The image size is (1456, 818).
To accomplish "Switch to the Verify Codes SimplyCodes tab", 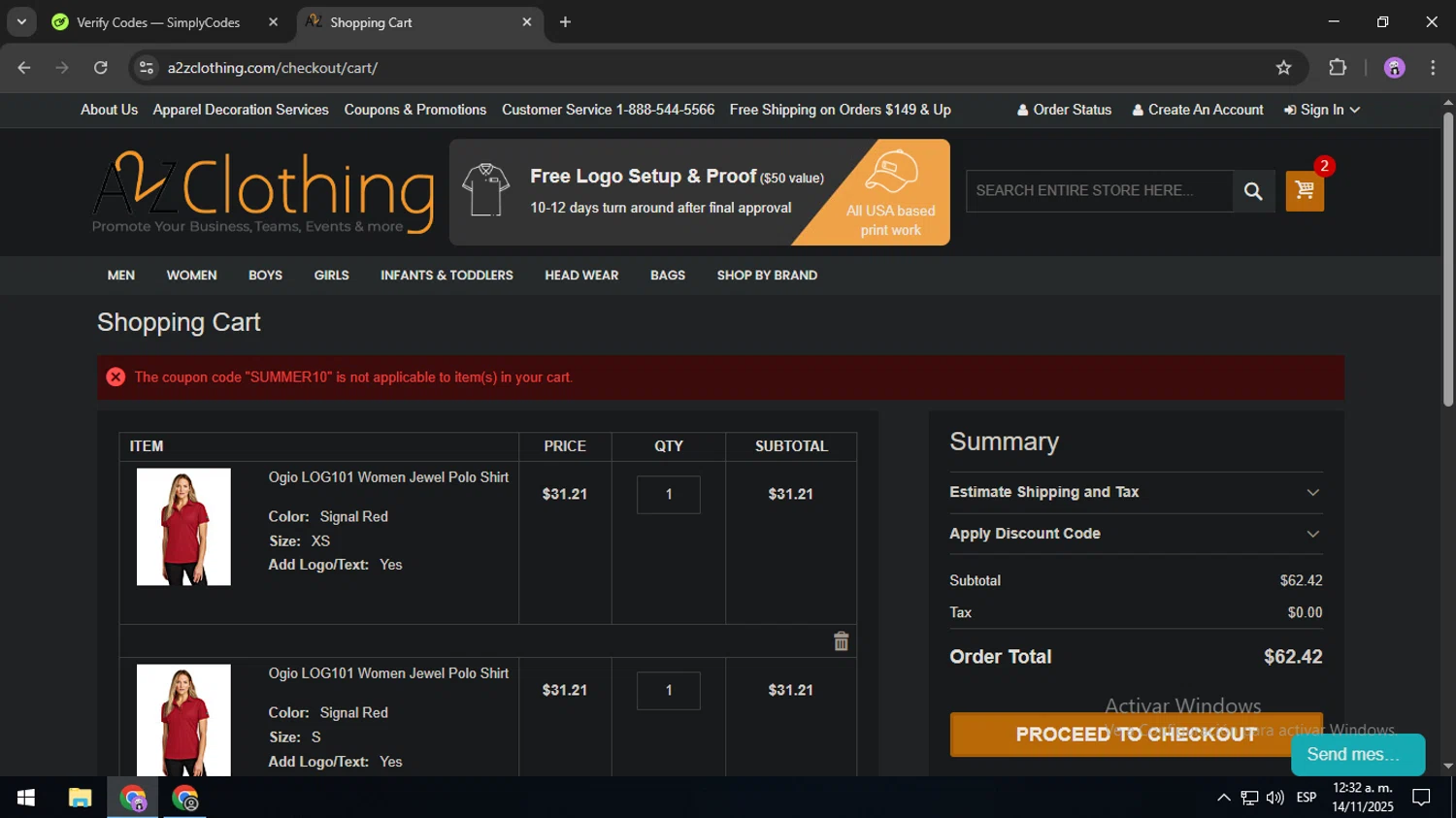I will tap(158, 22).
